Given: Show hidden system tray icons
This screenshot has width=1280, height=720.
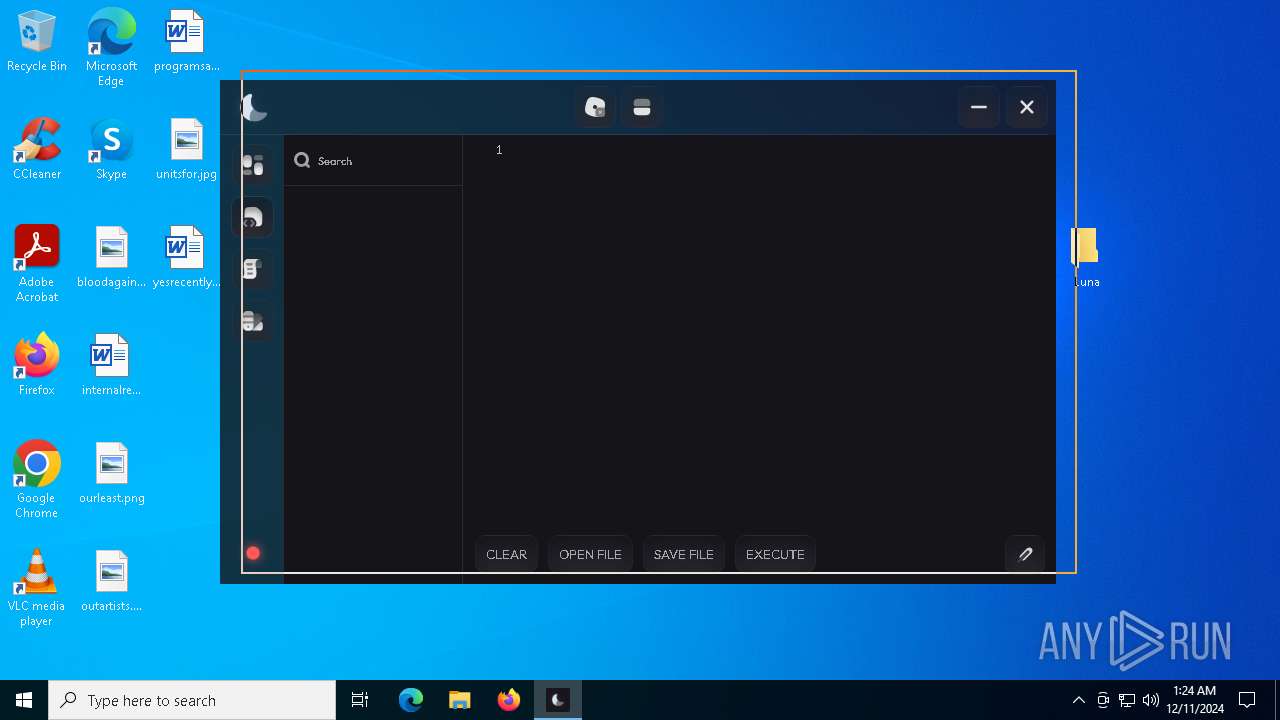Looking at the screenshot, I should tap(1079, 700).
